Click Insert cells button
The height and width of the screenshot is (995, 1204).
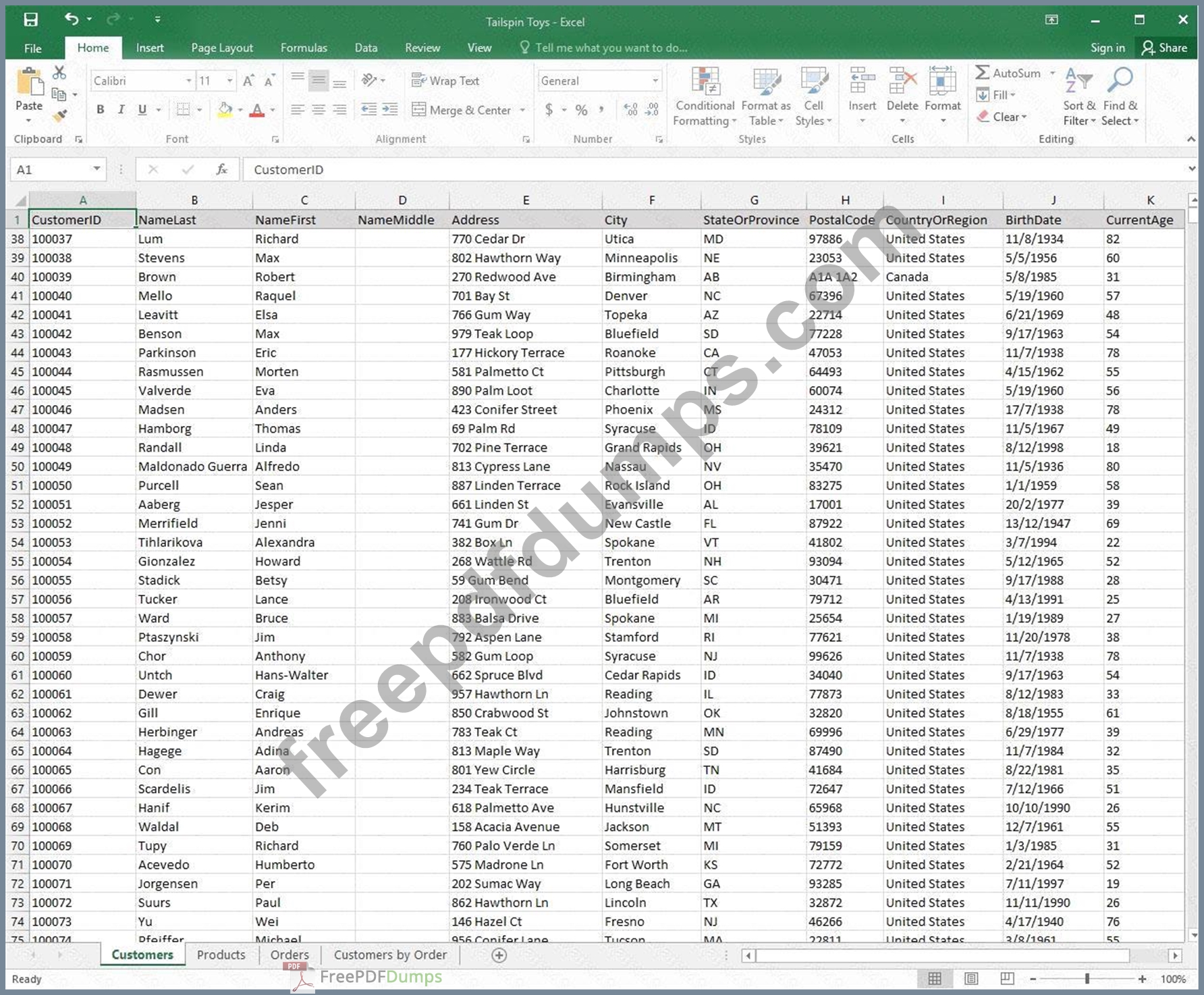pos(862,96)
